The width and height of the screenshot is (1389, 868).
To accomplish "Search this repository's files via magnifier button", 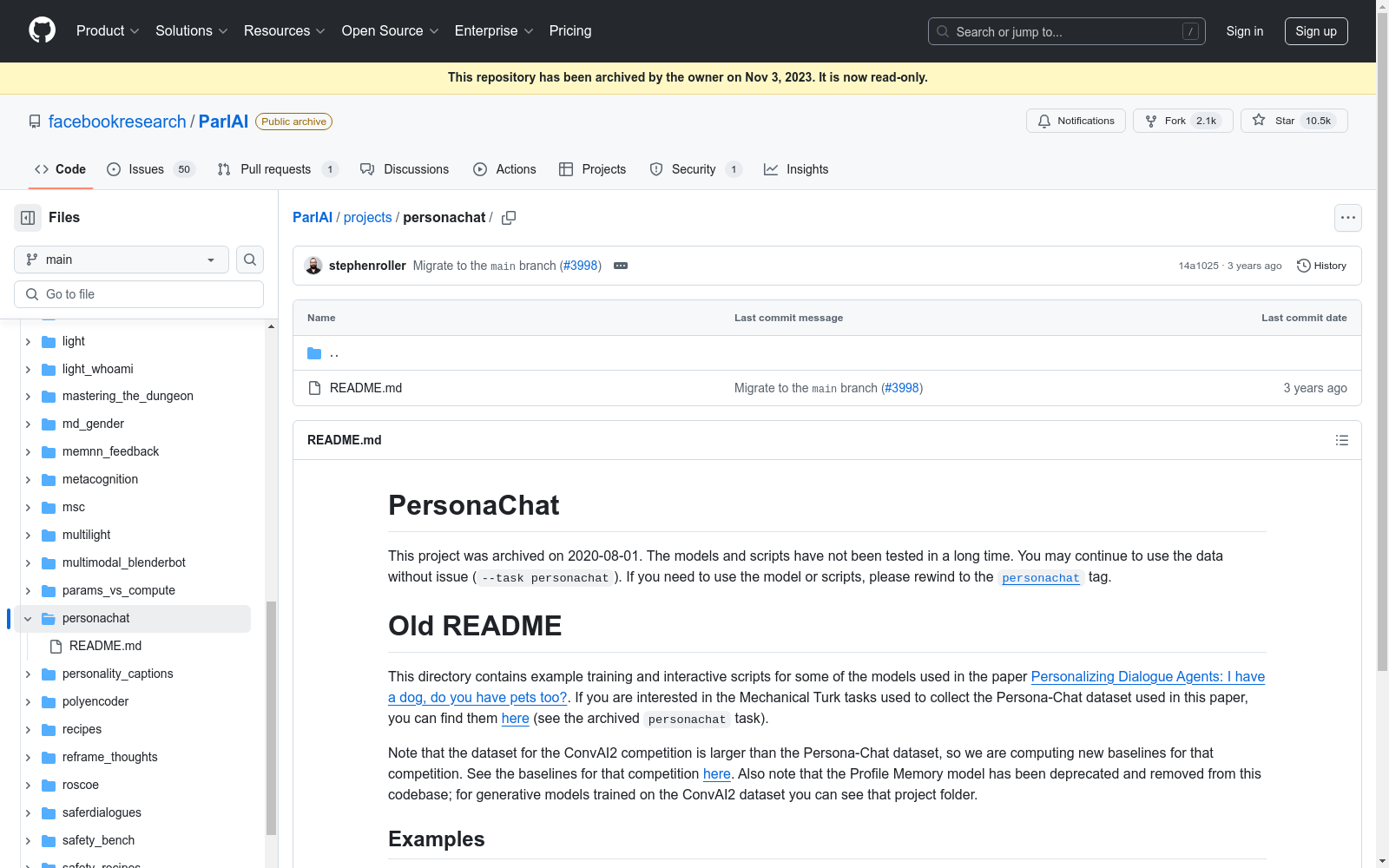I will (250, 260).
